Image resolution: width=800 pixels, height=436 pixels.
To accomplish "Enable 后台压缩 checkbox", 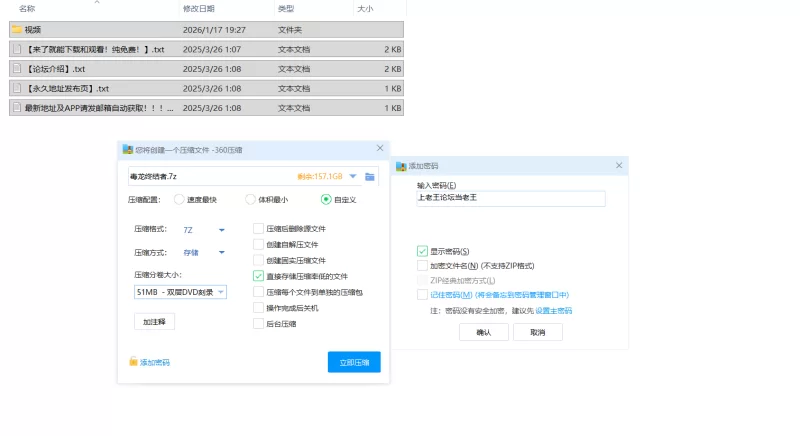I will pos(258,323).
